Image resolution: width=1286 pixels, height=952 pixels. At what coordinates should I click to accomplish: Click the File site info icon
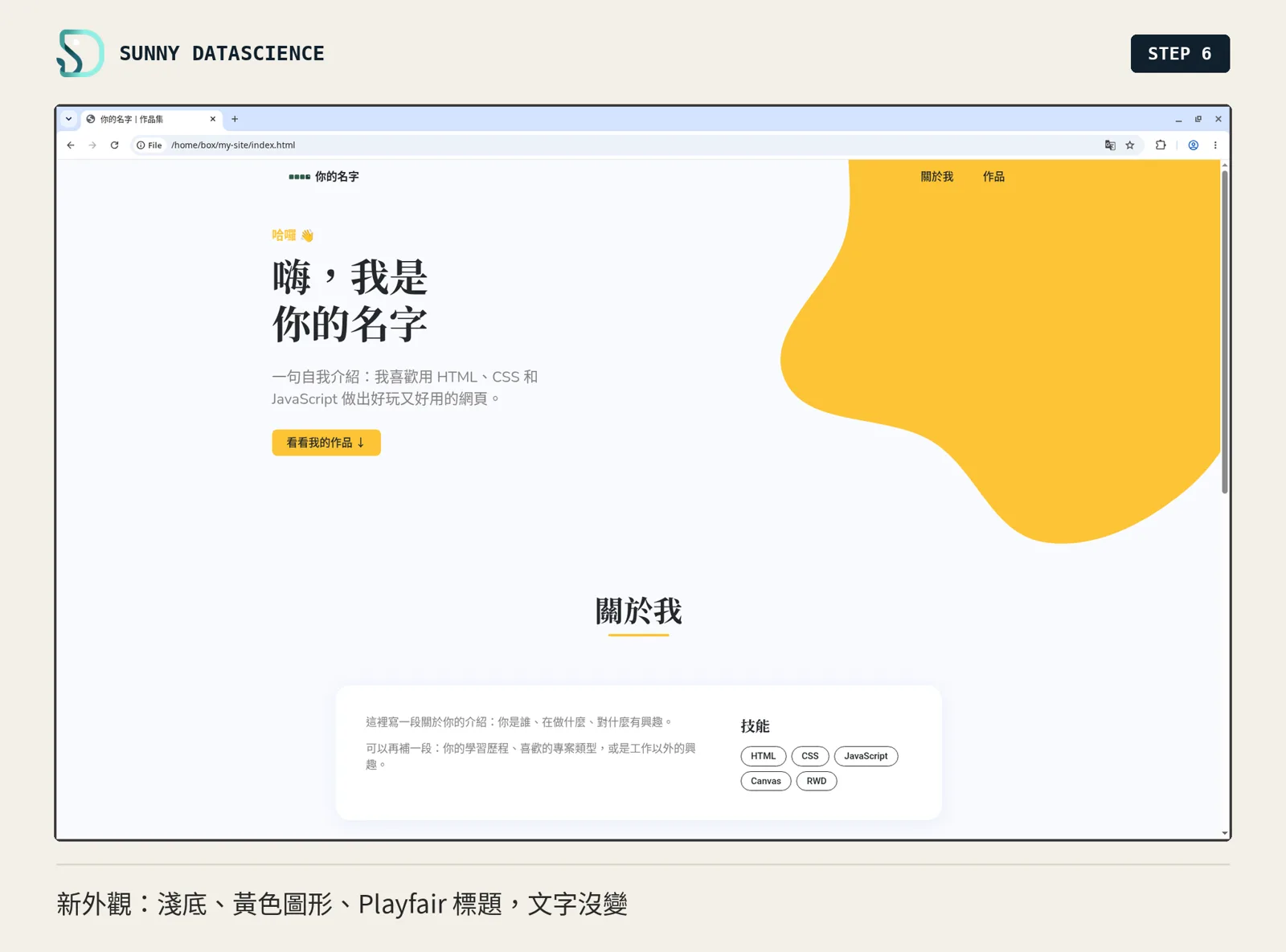pos(149,145)
